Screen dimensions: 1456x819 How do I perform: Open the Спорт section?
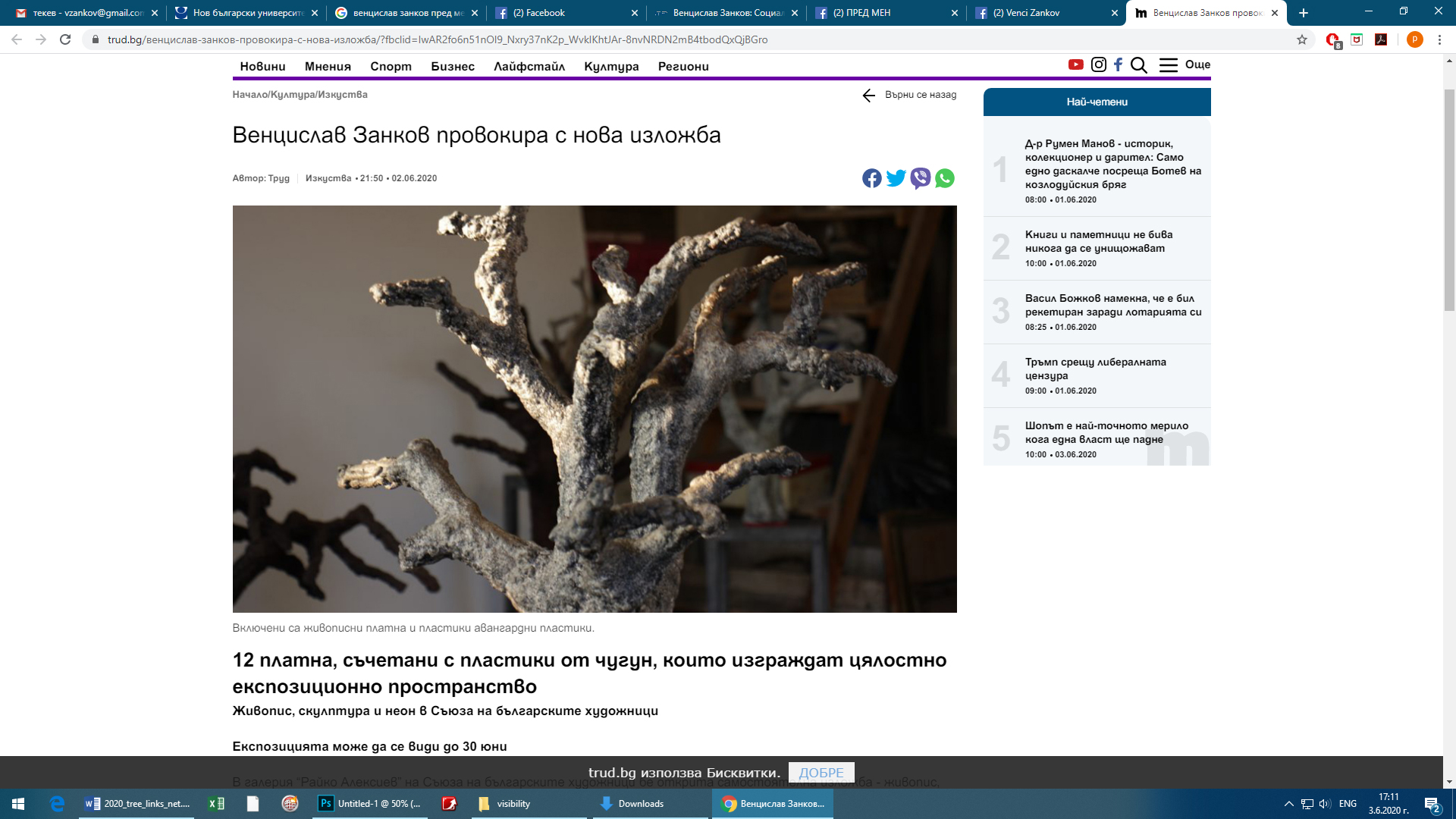[x=391, y=67]
